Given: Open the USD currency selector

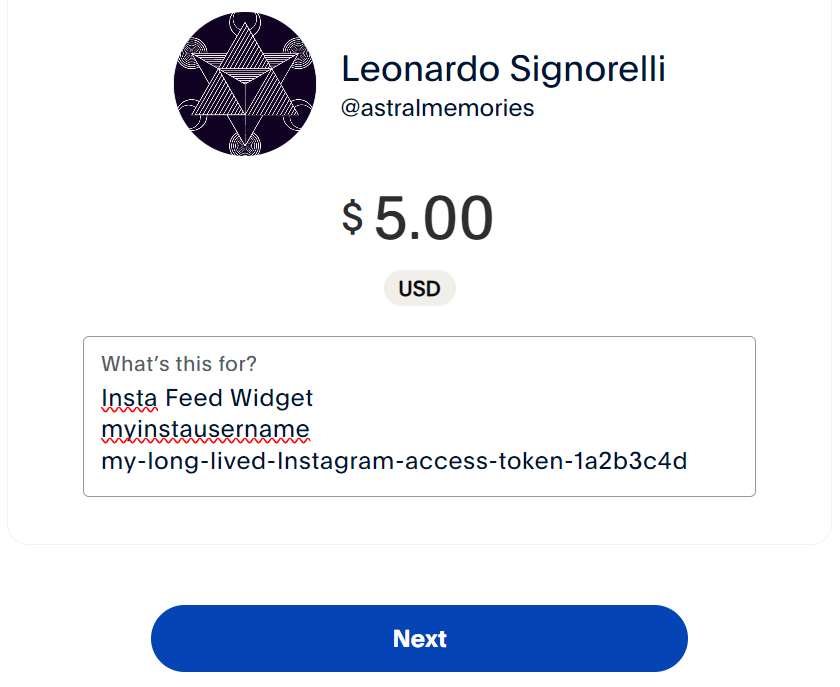Looking at the screenshot, I should pos(419,289).
